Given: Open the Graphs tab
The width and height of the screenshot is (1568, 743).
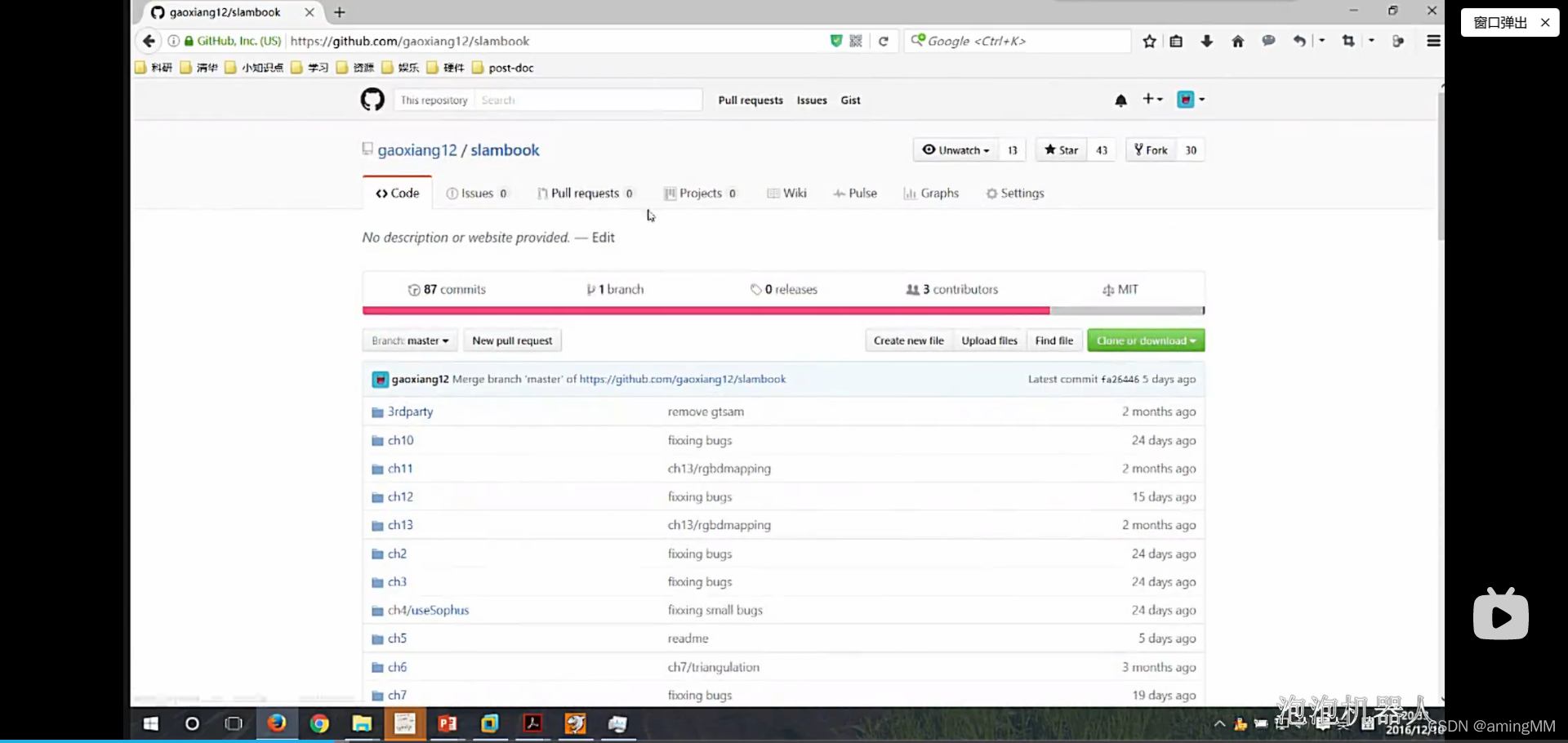Looking at the screenshot, I should (931, 194).
